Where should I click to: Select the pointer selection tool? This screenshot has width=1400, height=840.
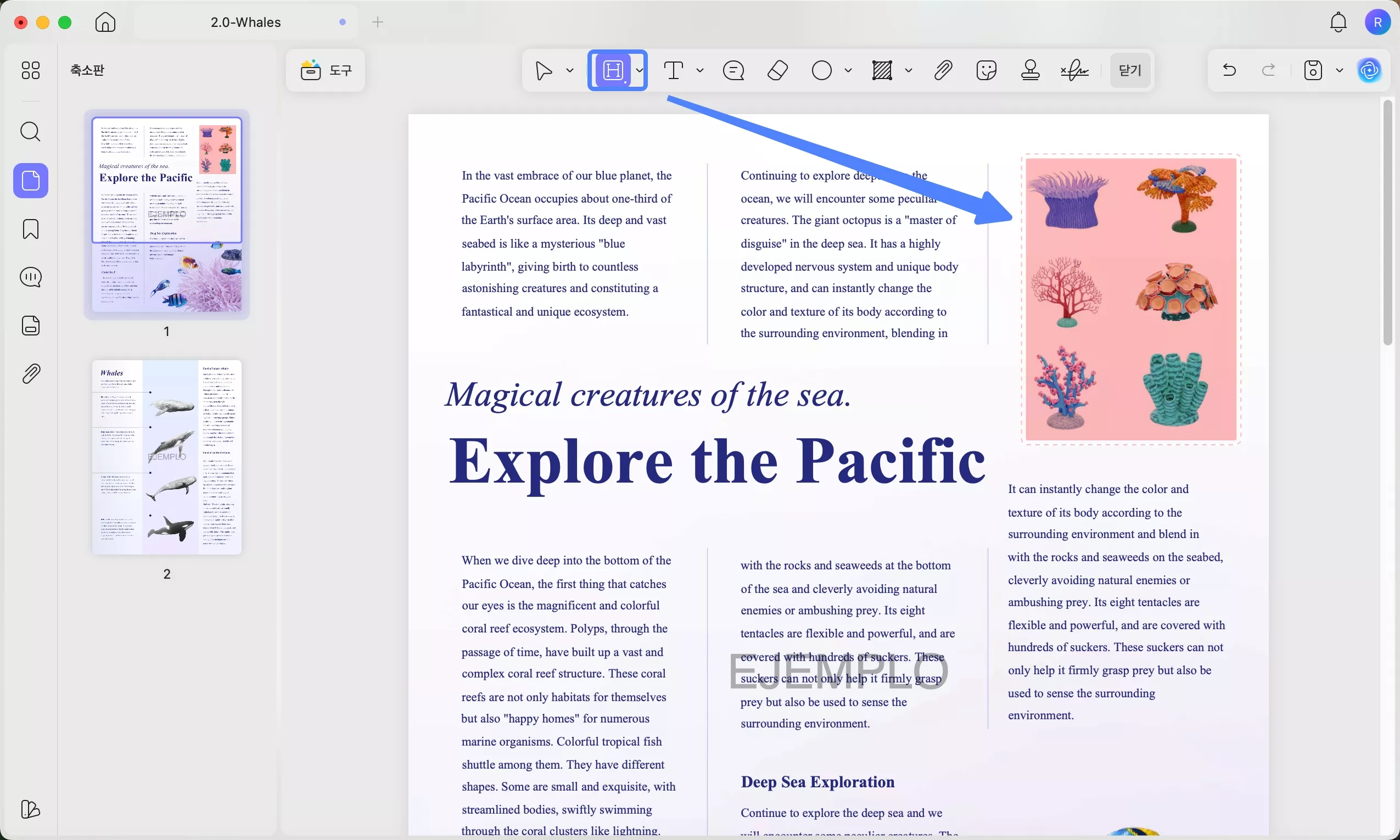(x=544, y=71)
